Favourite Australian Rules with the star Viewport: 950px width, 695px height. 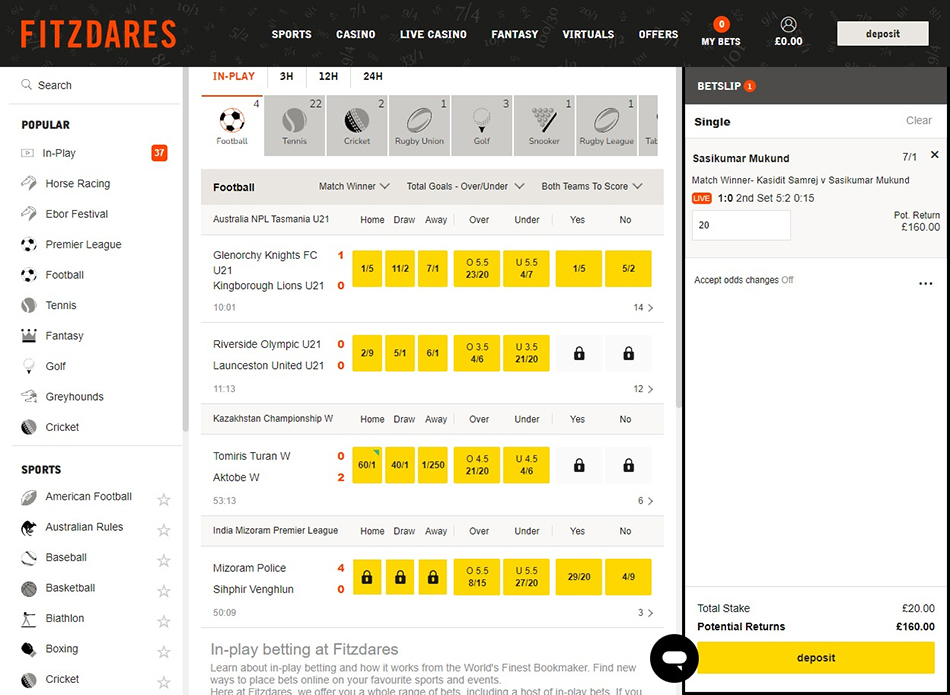[x=164, y=530]
